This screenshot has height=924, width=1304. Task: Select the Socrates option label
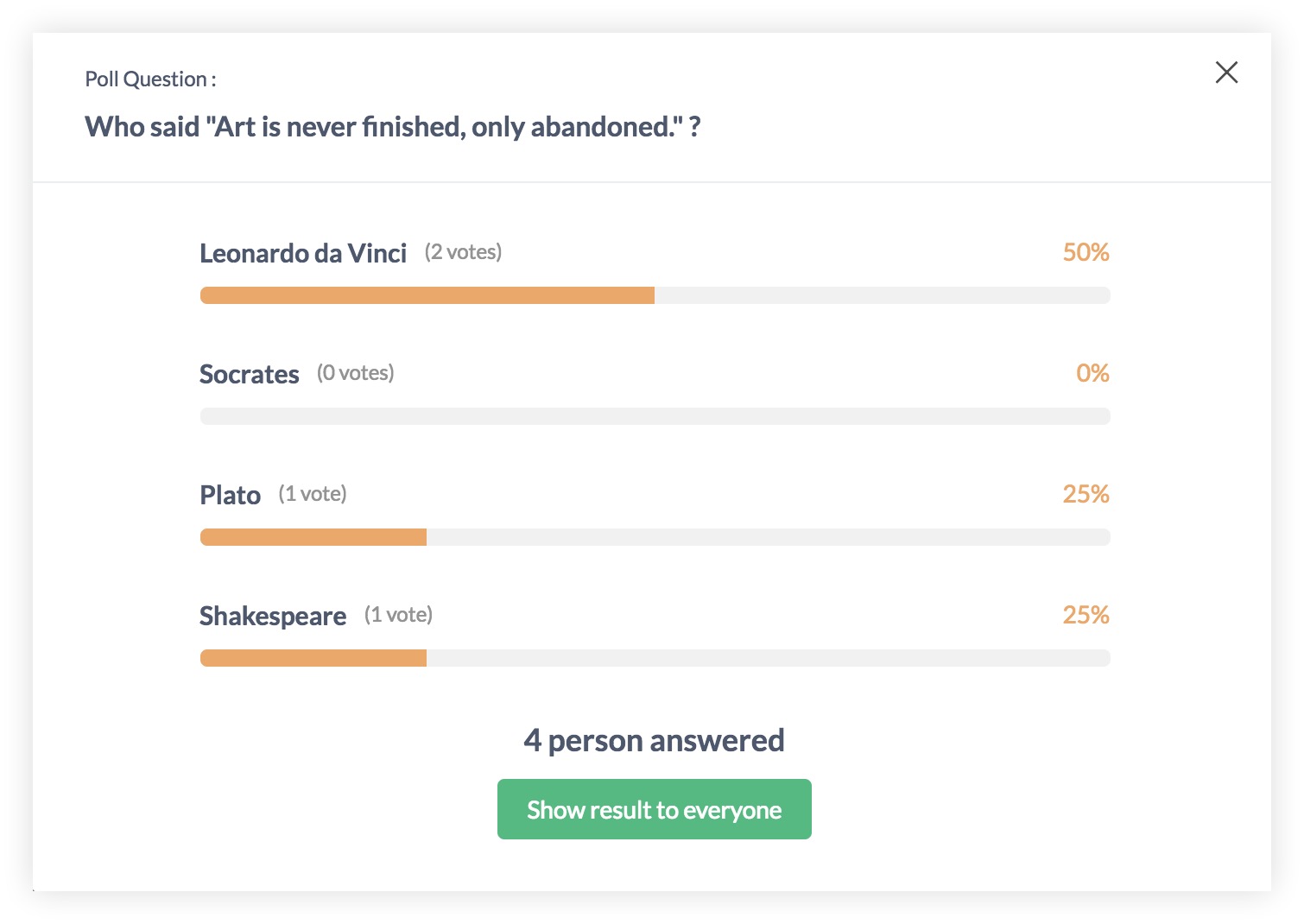[x=249, y=374]
